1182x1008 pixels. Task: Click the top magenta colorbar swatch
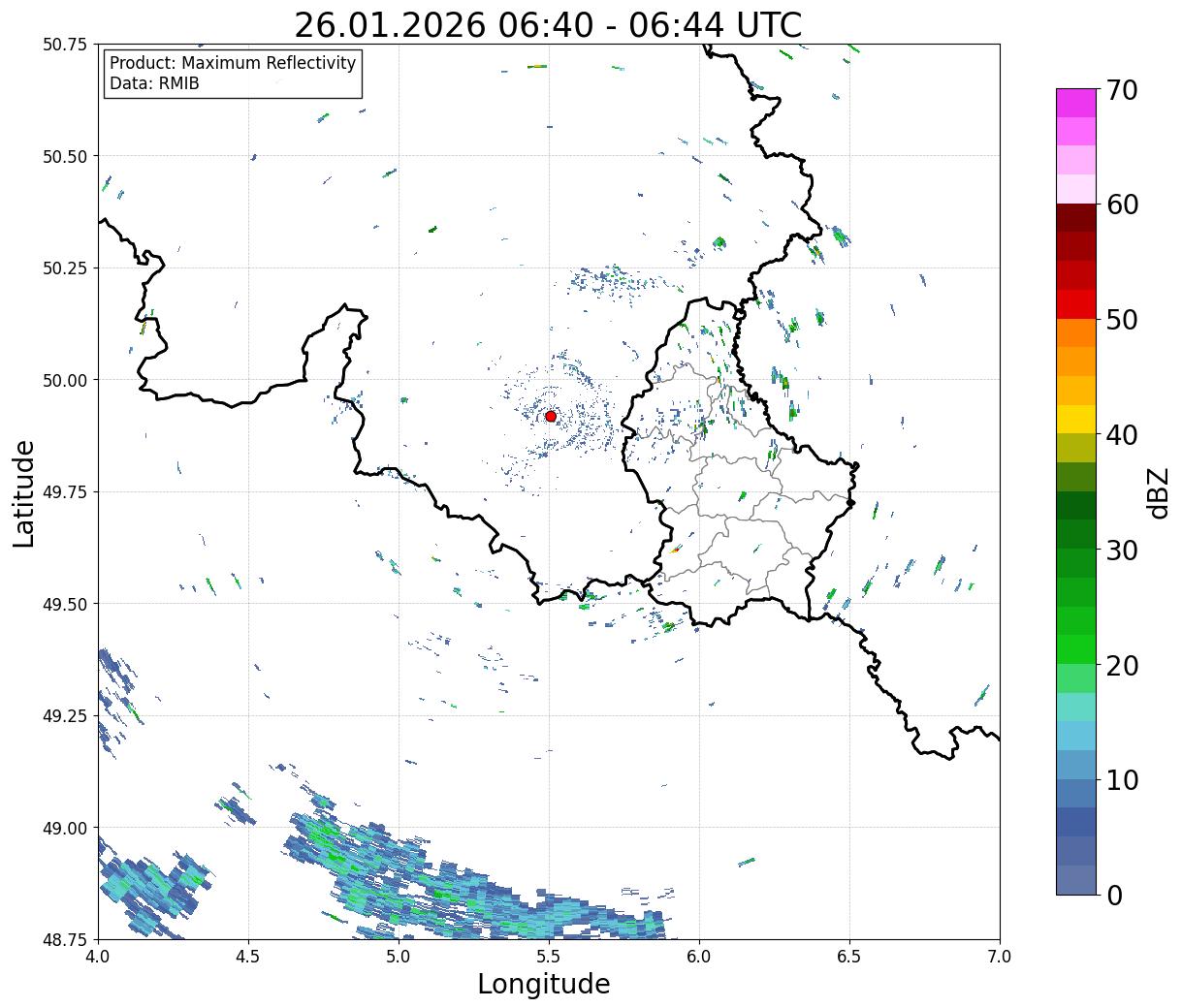[x=1076, y=103]
